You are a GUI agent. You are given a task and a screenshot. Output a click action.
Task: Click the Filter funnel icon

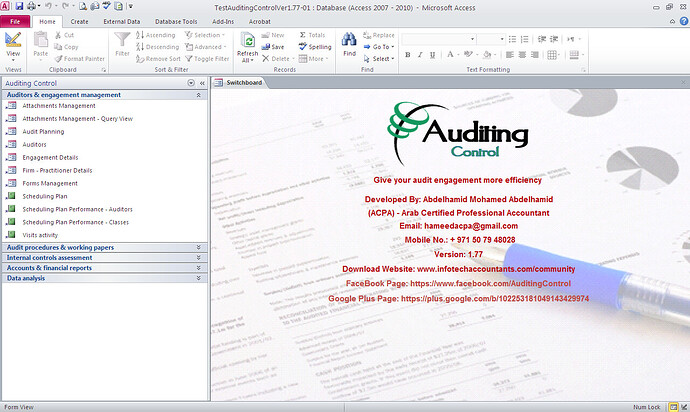[123, 41]
